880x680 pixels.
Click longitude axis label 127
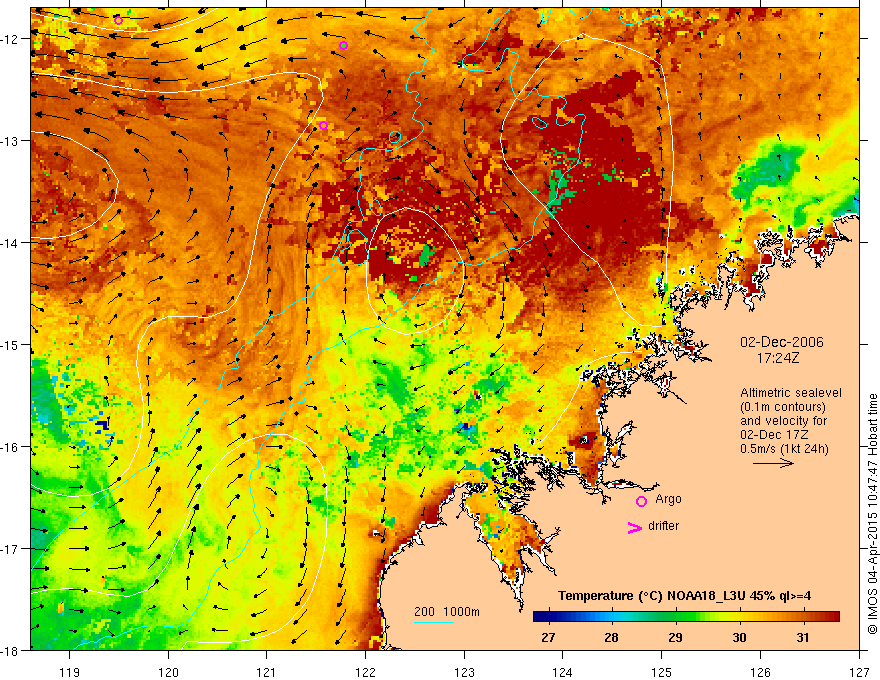pyautogui.click(x=859, y=672)
